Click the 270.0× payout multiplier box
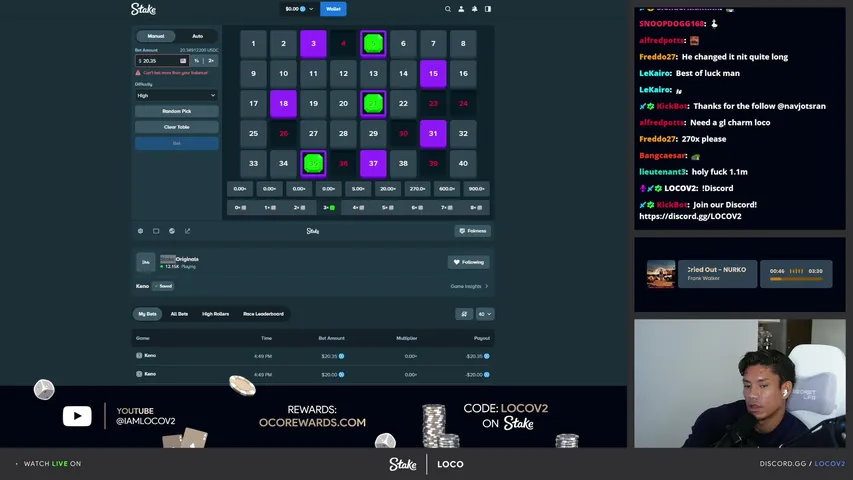 point(417,189)
